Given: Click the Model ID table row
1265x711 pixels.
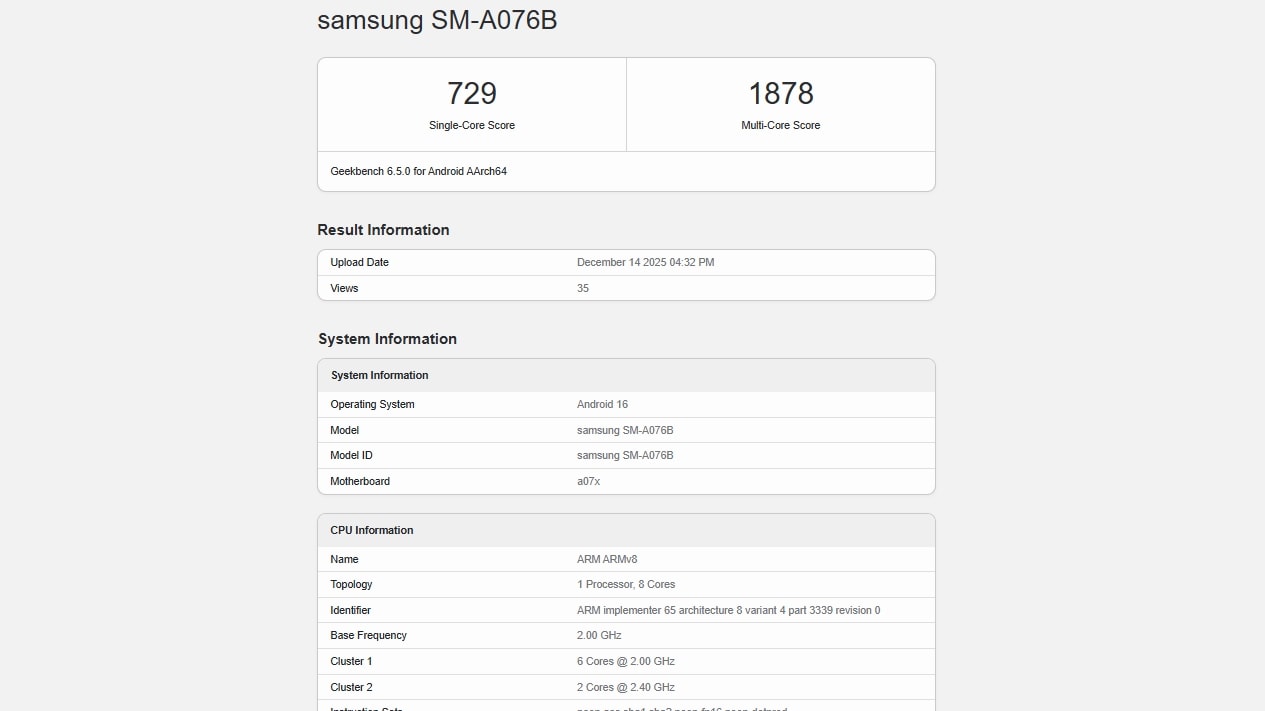Looking at the screenshot, I should 626,455.
